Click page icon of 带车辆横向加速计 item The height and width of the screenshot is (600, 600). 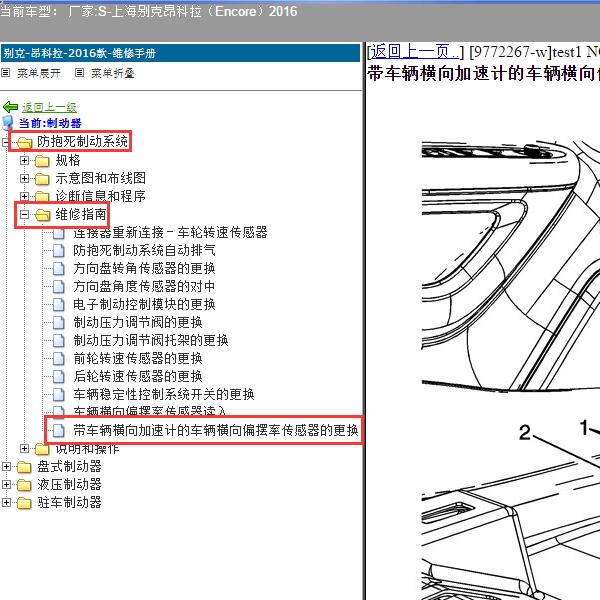click(59, 430)
